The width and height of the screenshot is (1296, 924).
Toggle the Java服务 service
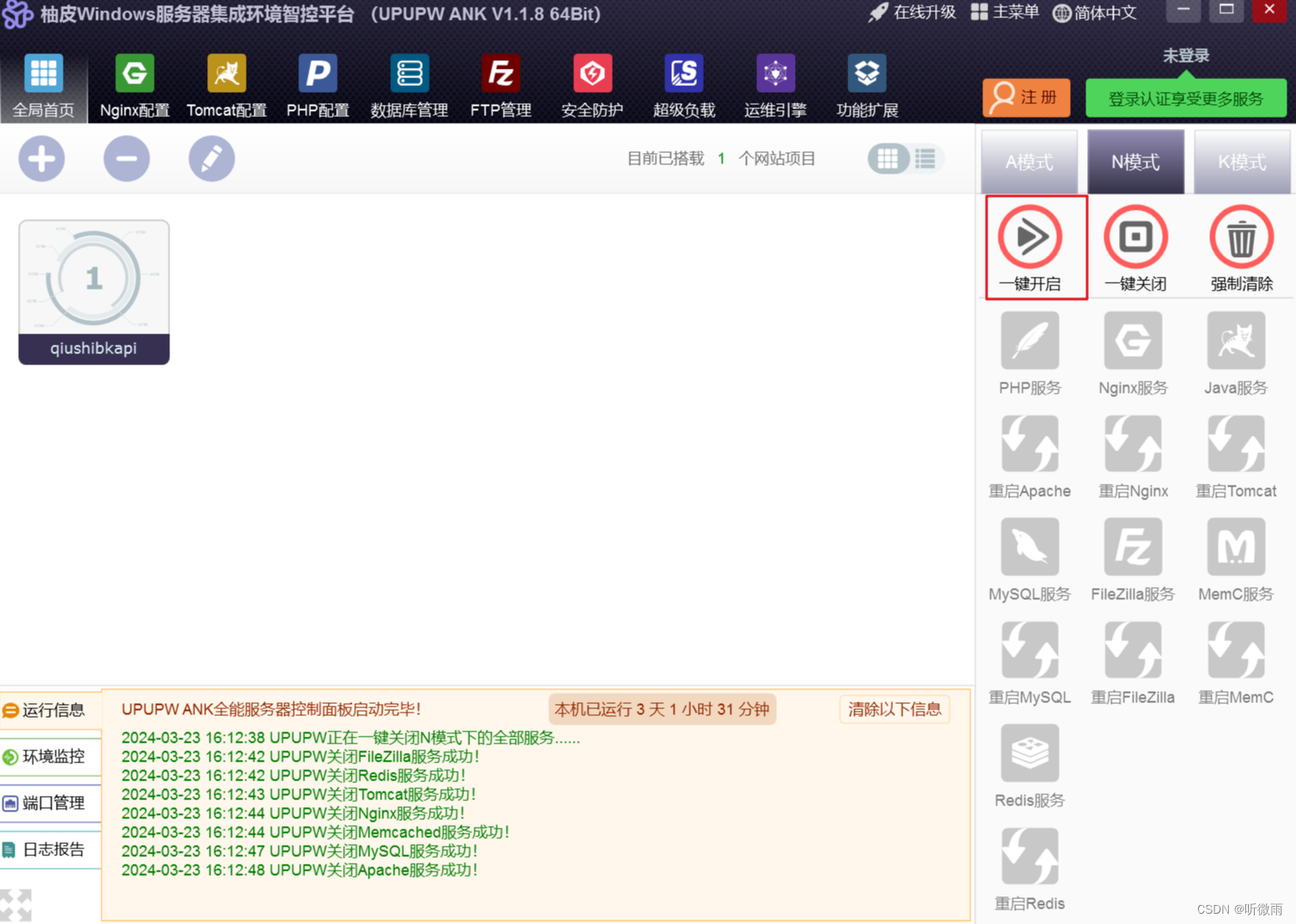(x=1236, y=353)
